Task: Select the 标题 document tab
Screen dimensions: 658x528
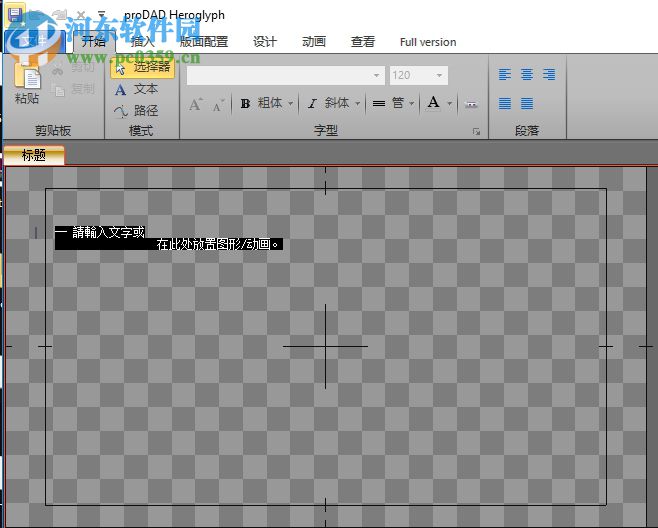Action: [34, 155]
